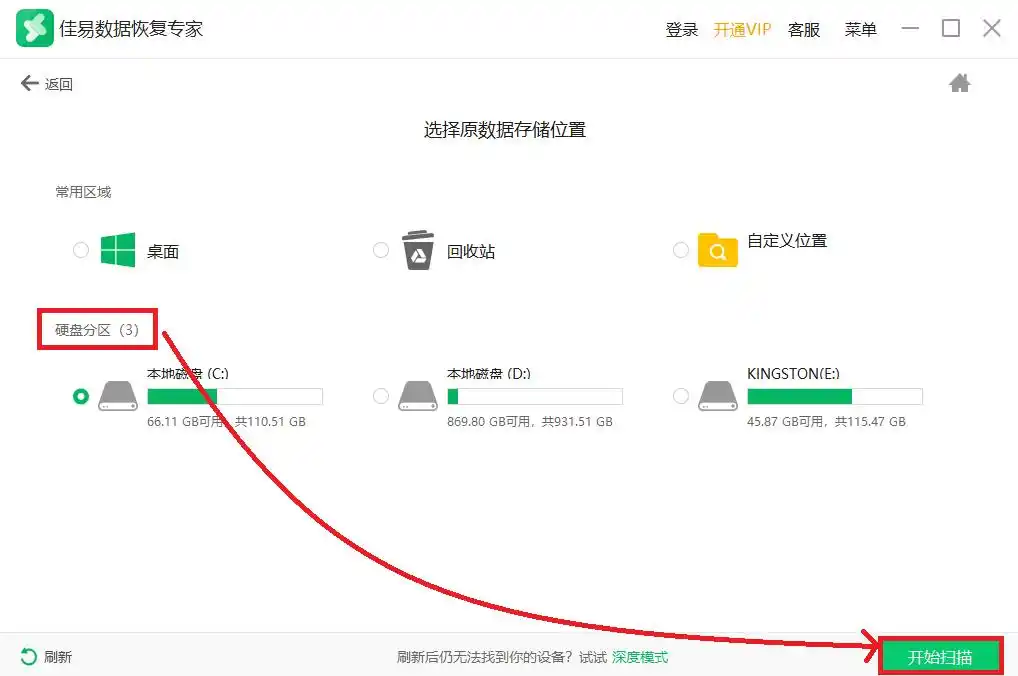
Task: Select the 自定义位置 radio button
Action: [681, 250]
